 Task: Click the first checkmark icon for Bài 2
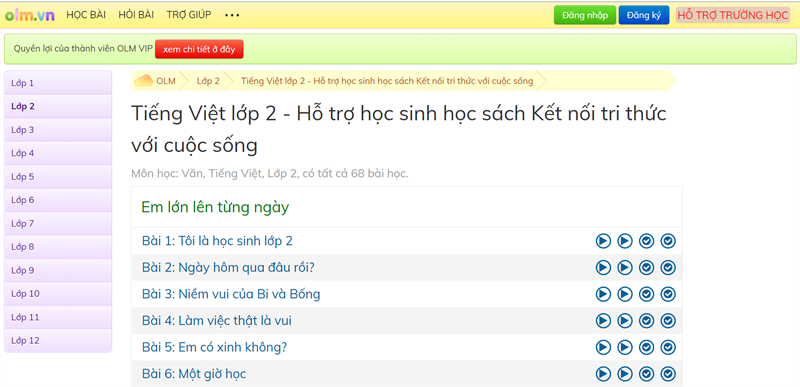click(x=646, y=267)
